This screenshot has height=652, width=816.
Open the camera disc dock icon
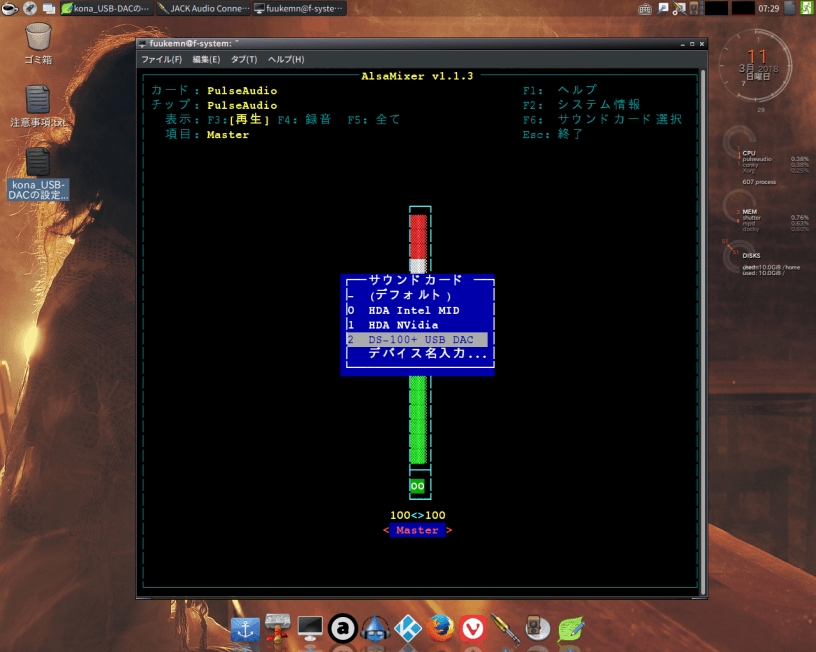(x=538, y=629)
